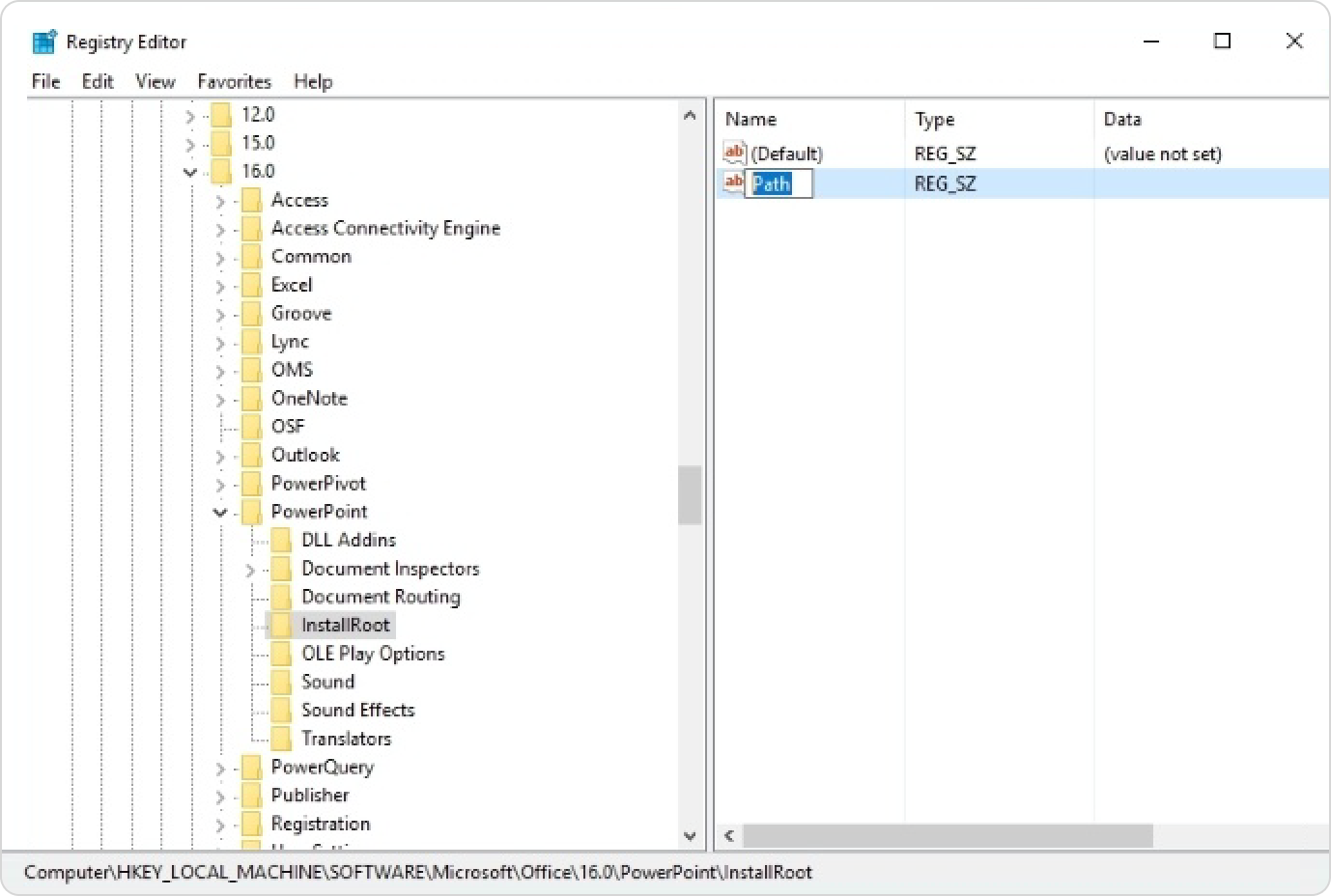Open the Edit menu
Image resolution: width=1331 pixels, height=896 pixels.
98,81
